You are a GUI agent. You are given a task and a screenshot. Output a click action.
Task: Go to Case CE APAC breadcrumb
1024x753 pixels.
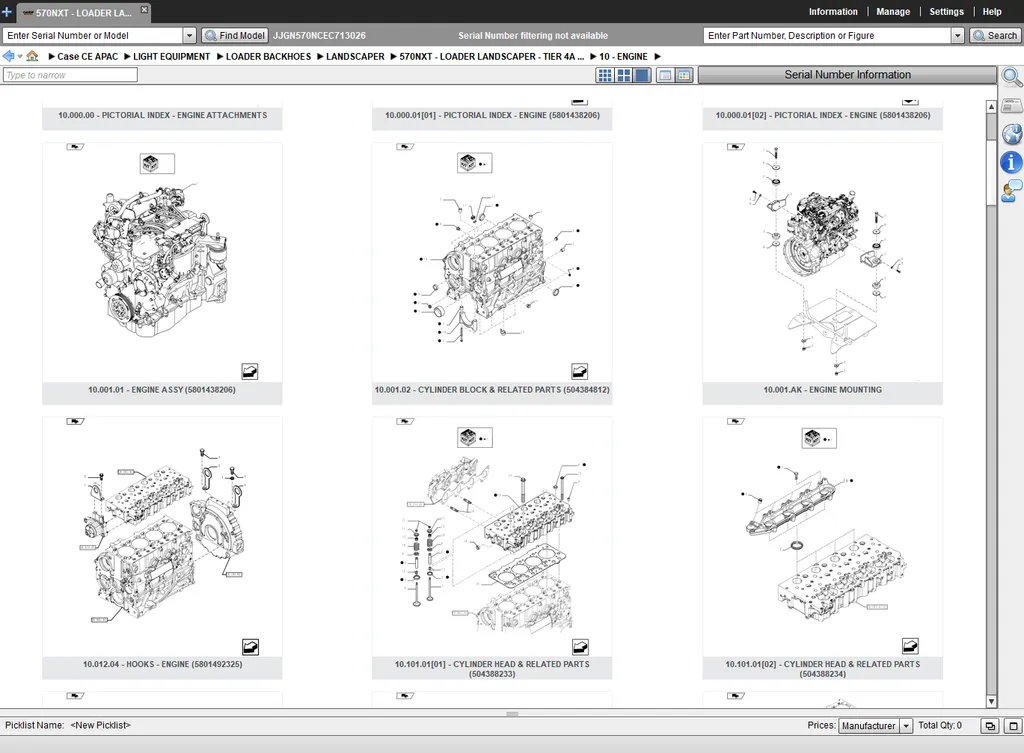coord(88,57)
